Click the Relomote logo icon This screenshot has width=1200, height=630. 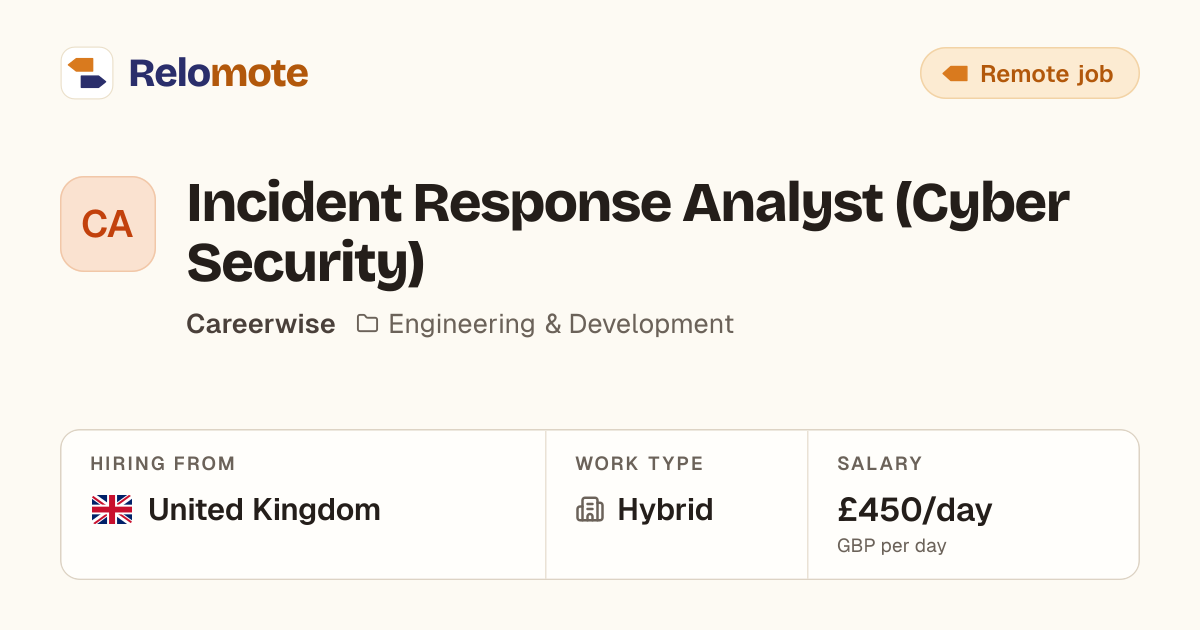(87, 73)
